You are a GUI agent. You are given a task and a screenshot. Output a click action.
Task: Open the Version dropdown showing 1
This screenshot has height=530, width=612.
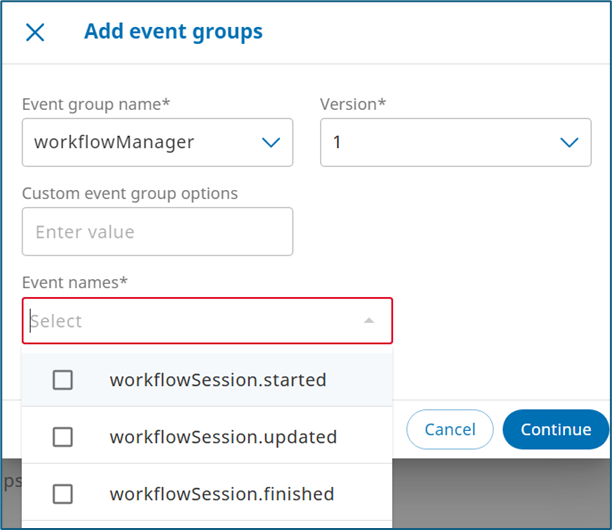point(440,142)
